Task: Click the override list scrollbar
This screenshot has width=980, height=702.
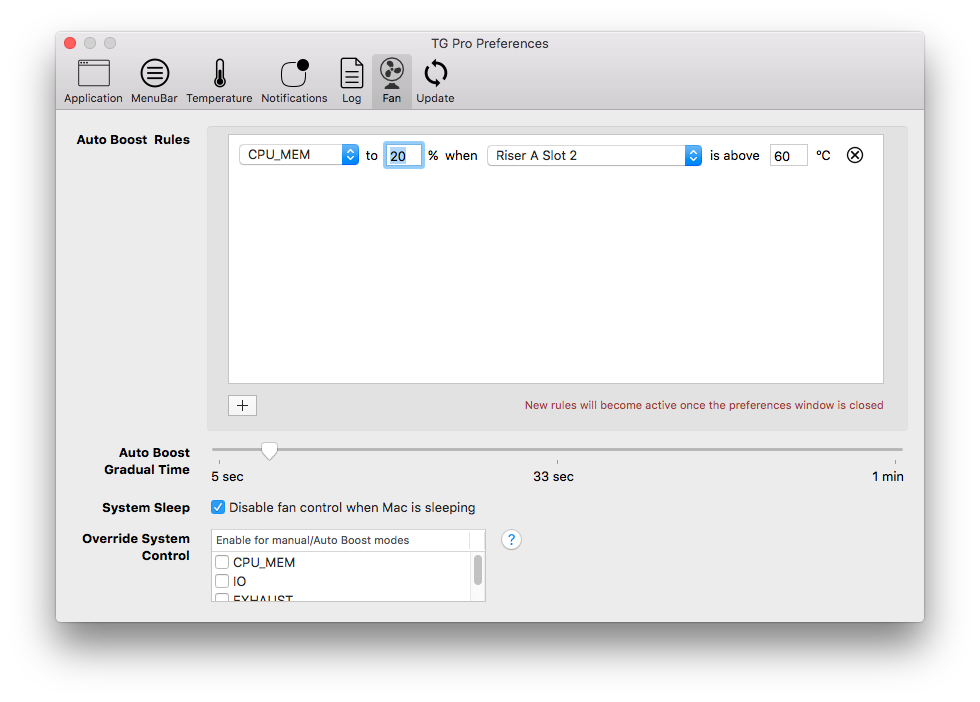Action: point(478,570)
